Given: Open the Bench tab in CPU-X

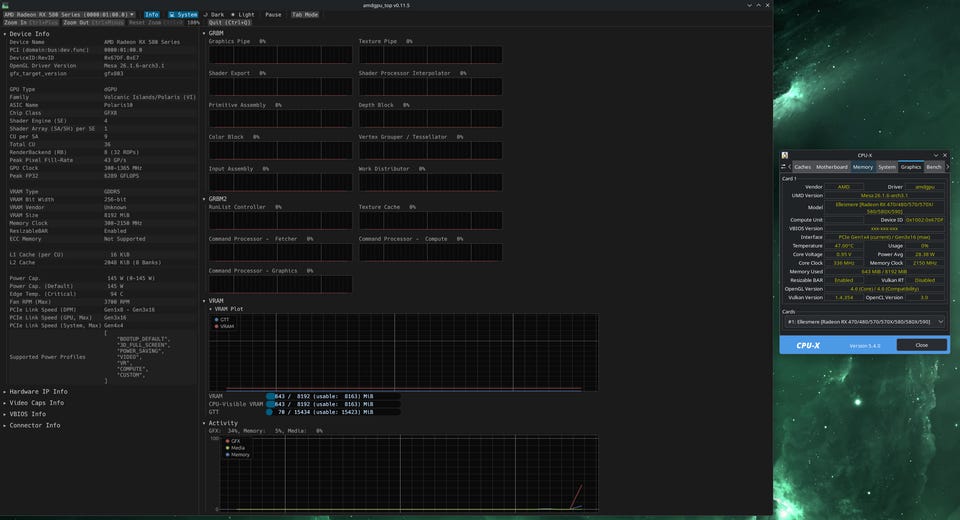Looking at the screenshot, I should pos(934,167).
